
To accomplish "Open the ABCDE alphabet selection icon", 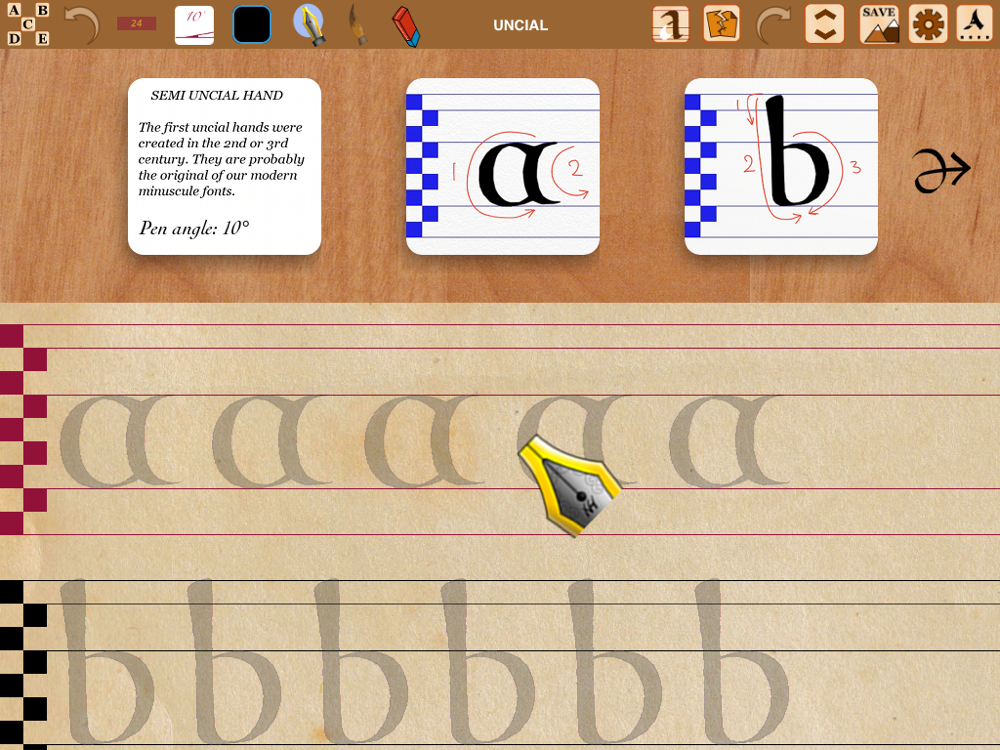I will pos(28,24).
